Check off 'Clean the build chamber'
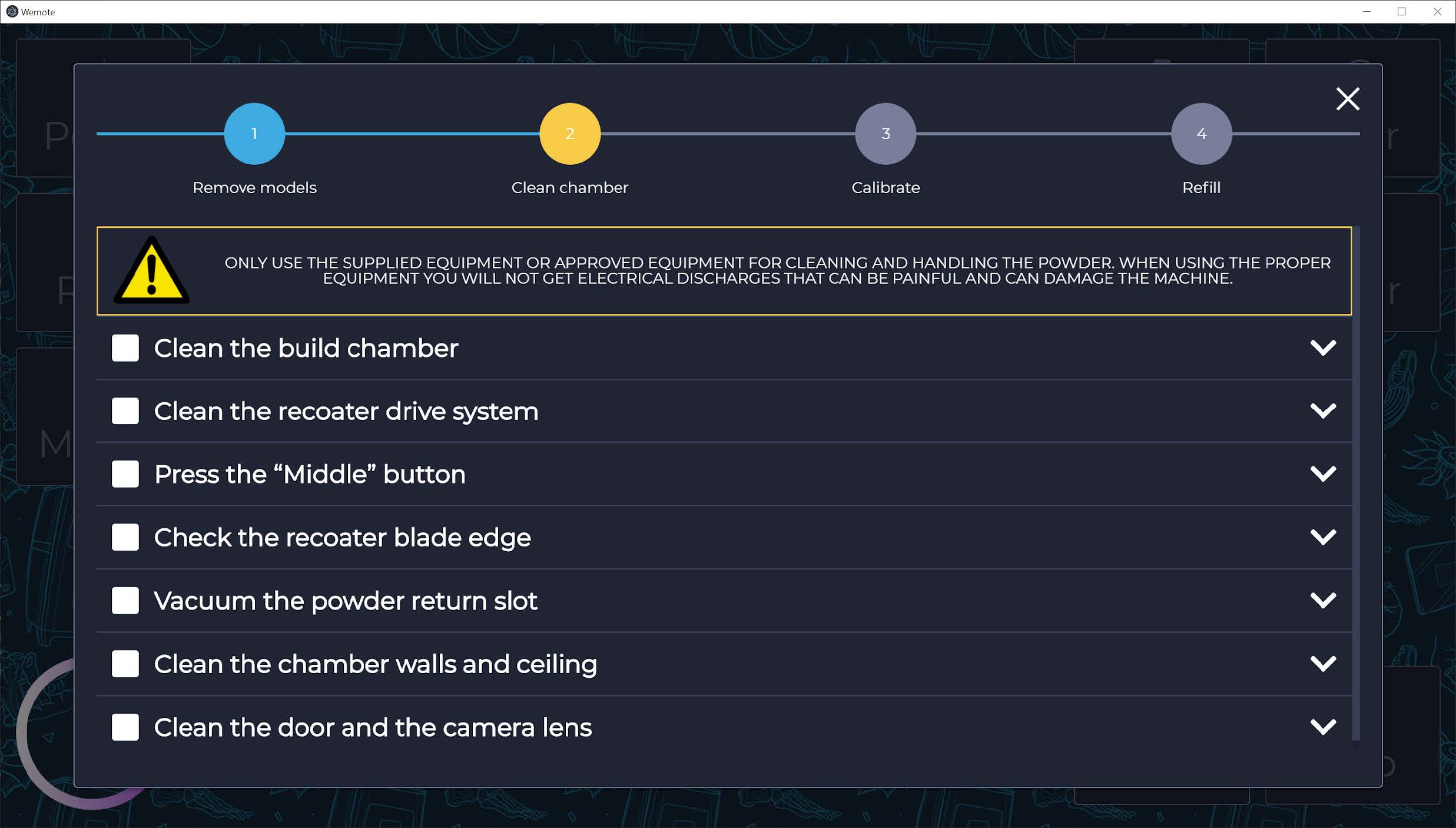Viewport: 1456px width, 828px height. tap(124, 348)
